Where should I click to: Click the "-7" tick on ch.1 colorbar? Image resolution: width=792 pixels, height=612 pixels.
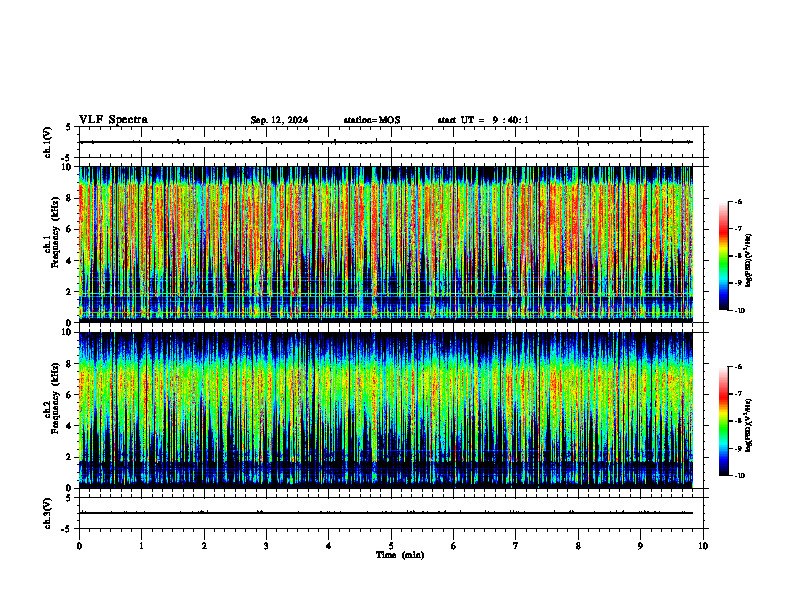(x=738, y=228)
